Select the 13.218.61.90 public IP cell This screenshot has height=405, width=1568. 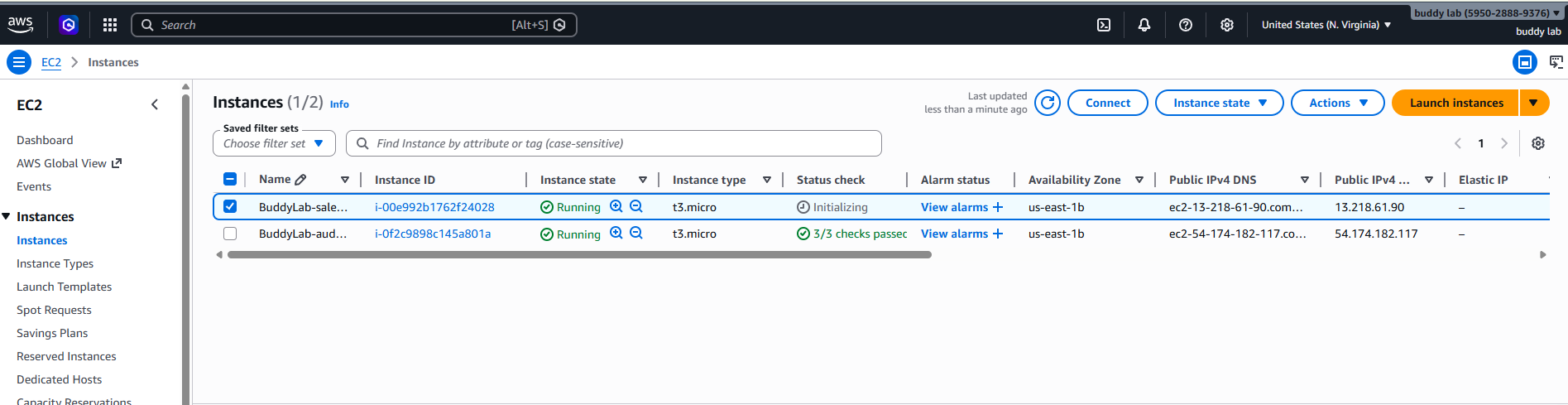pos(1369,207)
